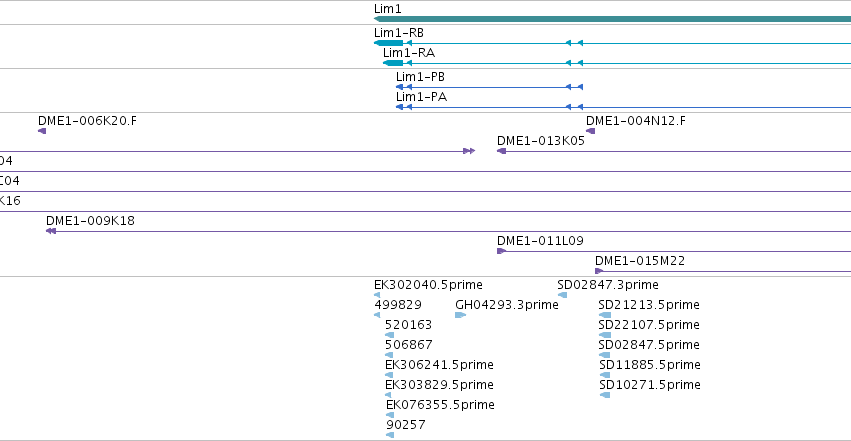Click the SD02847.3prime label
The width and height of the screenshot is (851, 441).
[x=608, y=285]
